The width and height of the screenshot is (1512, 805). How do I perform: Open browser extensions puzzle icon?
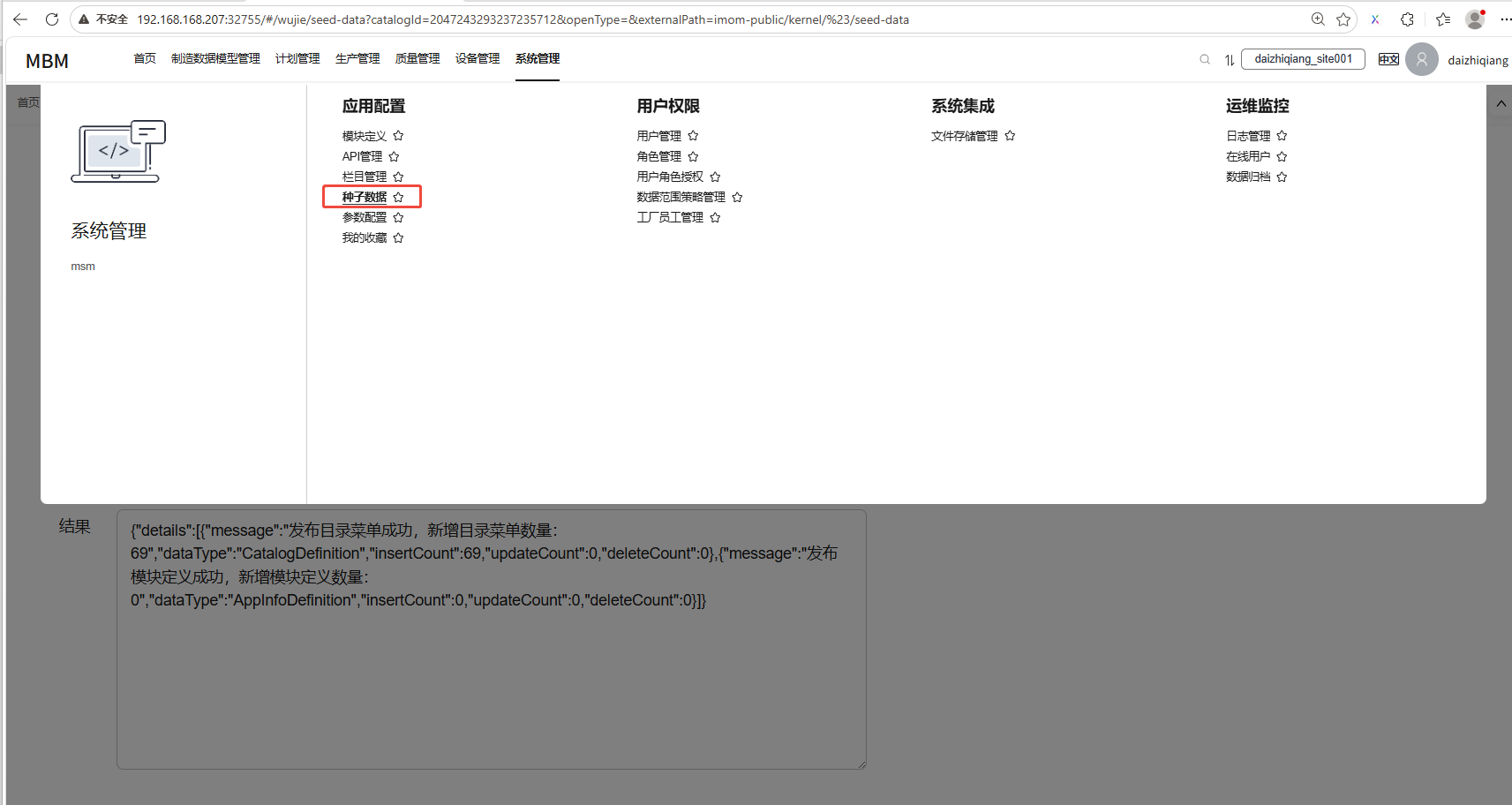pyautogui.click(x=1407, y=19)
